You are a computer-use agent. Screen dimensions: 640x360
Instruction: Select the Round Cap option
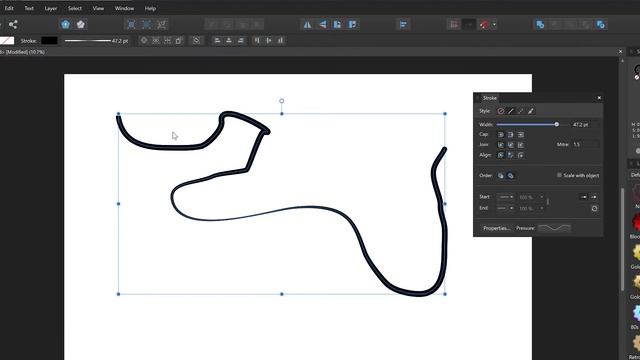pos(500,135)
